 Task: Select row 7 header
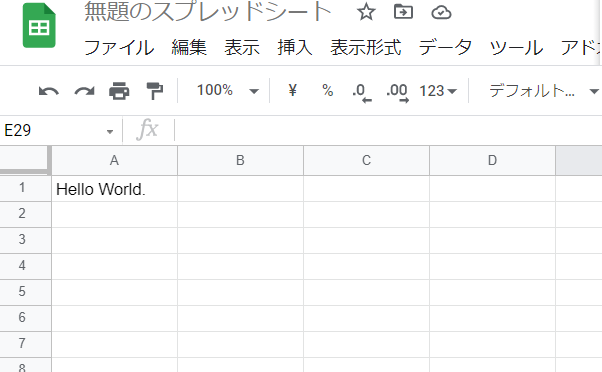coord(25,344)
